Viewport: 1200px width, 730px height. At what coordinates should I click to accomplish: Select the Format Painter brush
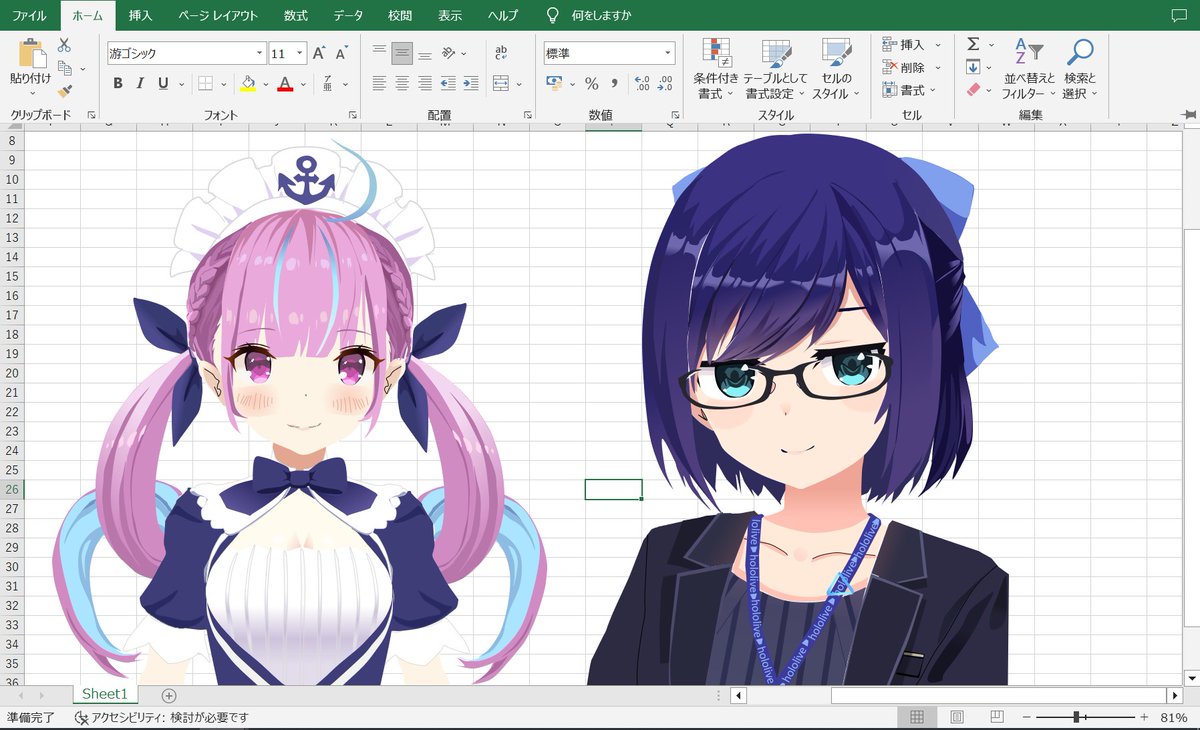pyautogui.click(x=64, y=91)
